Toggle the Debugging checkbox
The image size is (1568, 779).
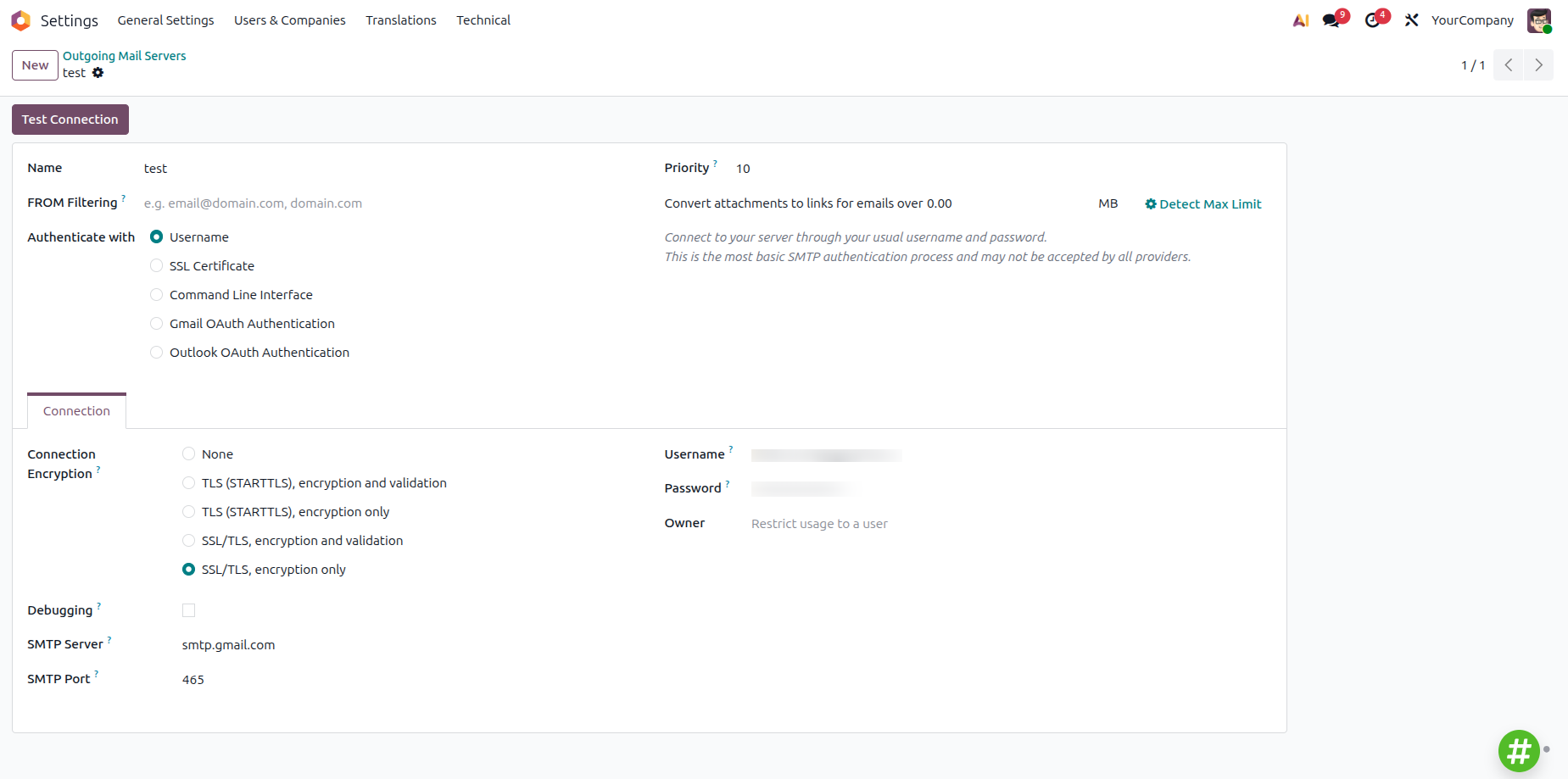click(x=188, y=610)
